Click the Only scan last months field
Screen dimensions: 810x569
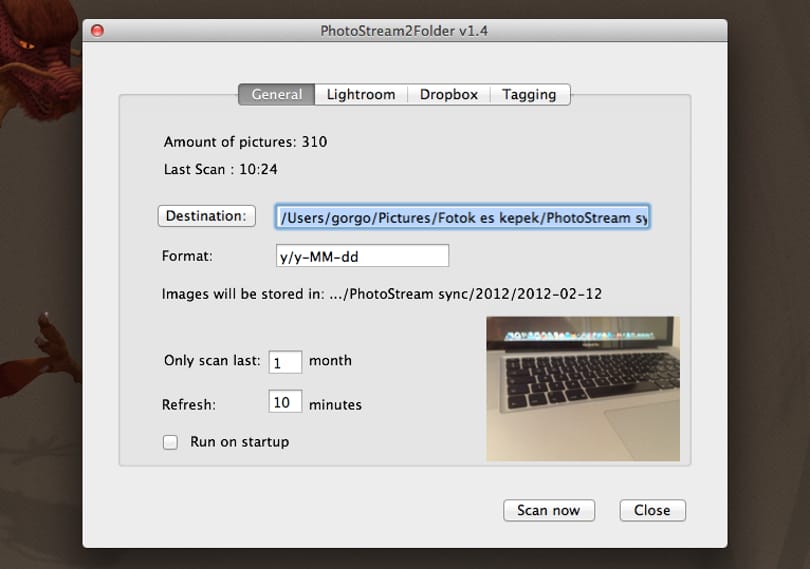[x=285, y=362]
